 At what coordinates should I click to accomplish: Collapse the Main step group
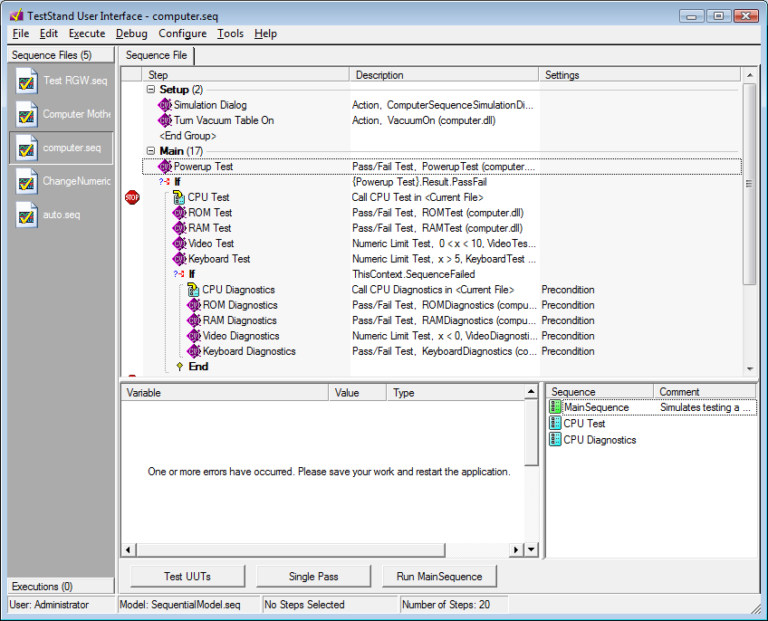pos(150,151)
